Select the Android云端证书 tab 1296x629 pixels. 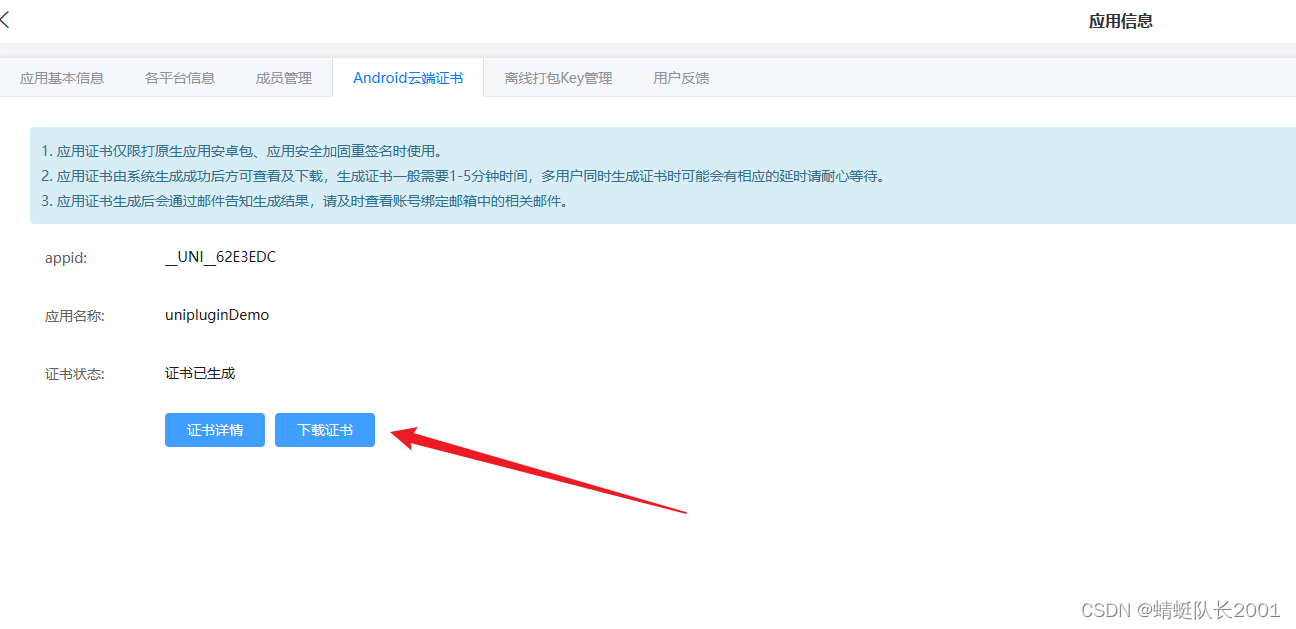(x=408, y=78)
